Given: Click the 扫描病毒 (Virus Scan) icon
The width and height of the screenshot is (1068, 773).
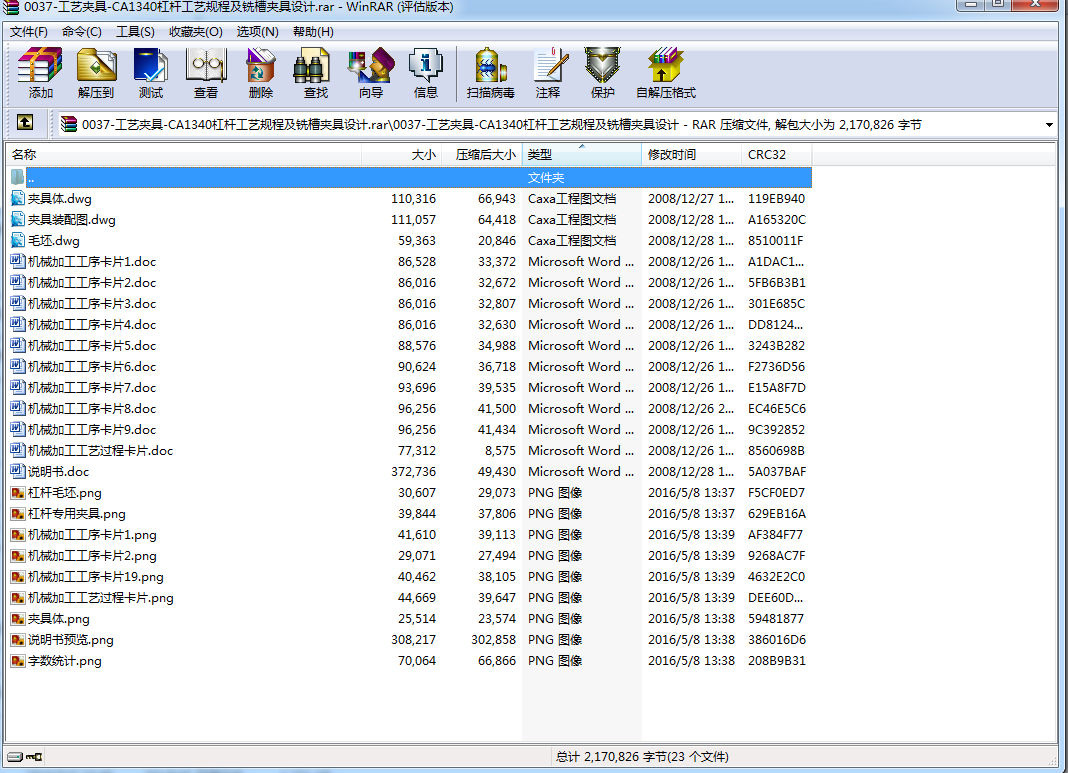Looking at the screenshot, I should [x=490, y=65].
